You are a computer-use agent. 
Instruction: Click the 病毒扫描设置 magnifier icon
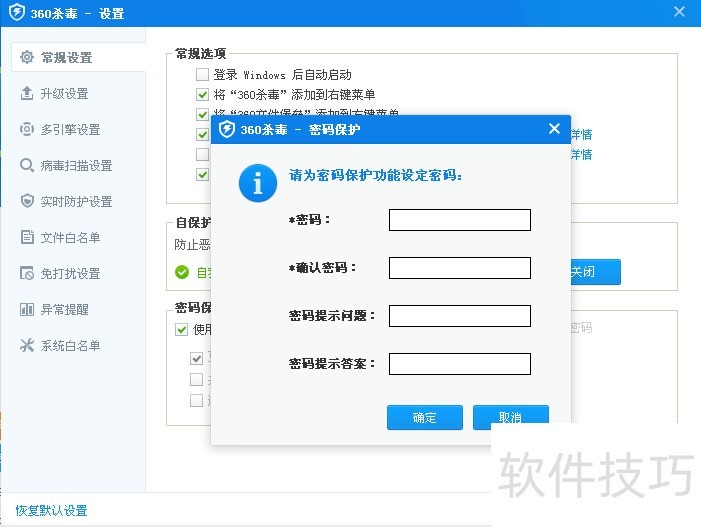pos(27,165)
